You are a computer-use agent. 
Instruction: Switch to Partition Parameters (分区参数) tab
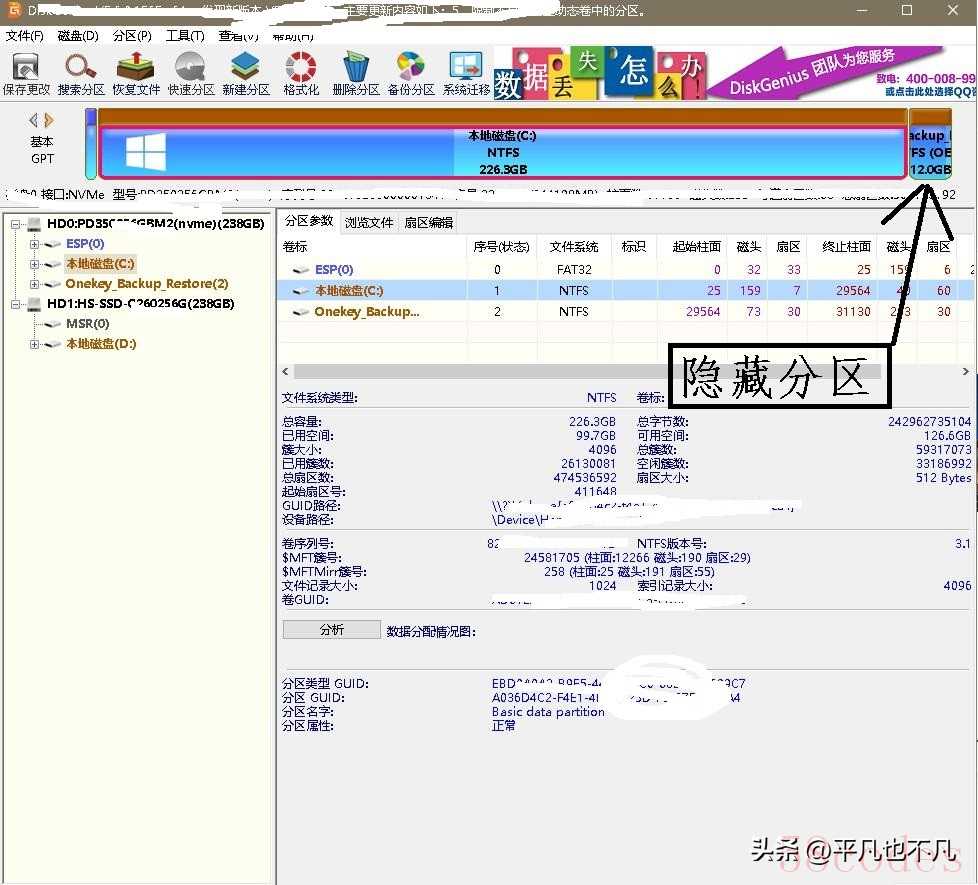point(309,221)
